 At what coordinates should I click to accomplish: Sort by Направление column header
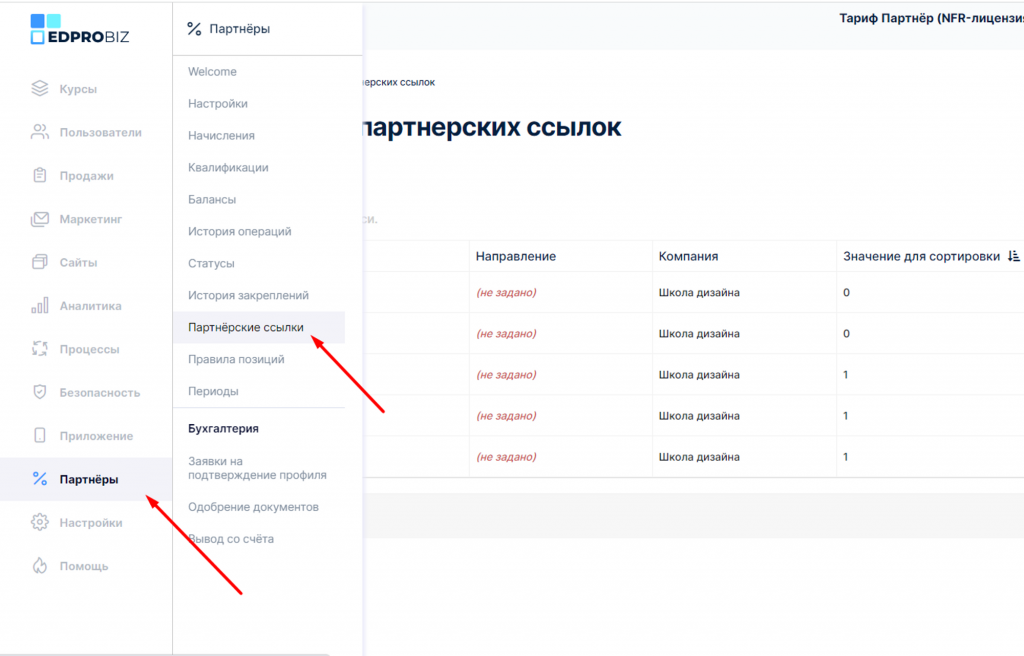pos(516,257)
